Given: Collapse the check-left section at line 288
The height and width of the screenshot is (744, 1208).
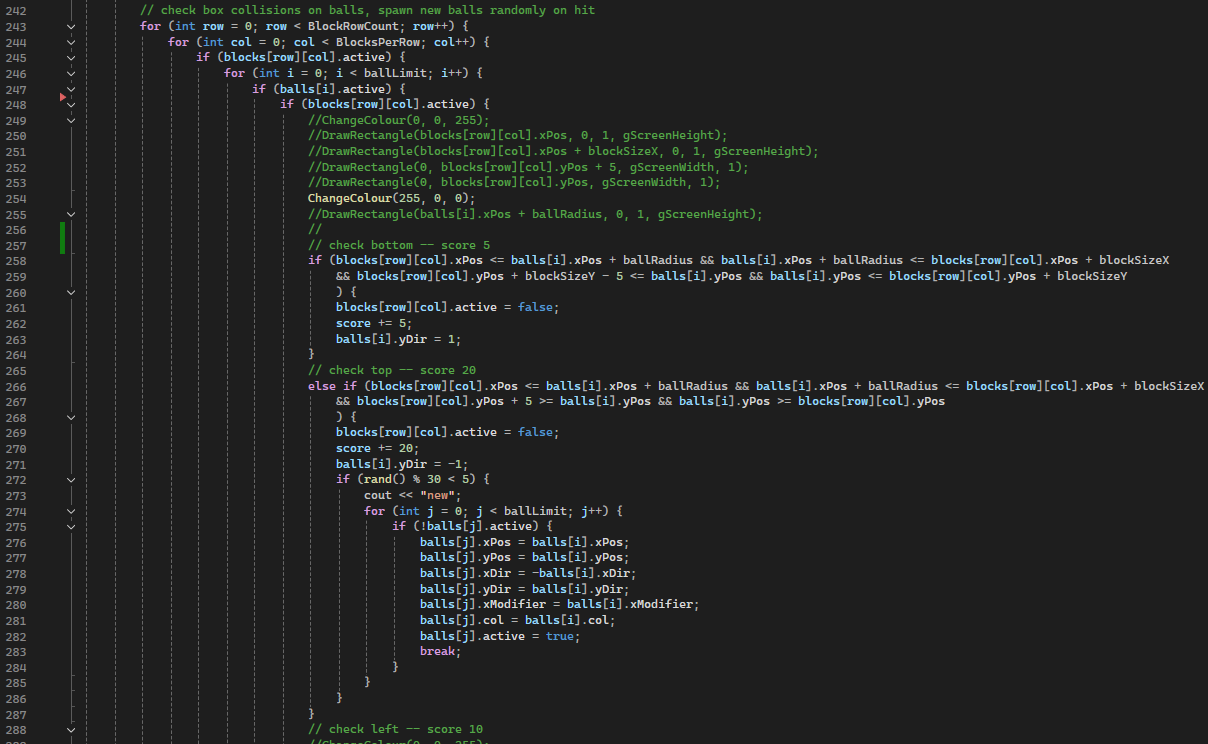Looking at the screenshot, I should (71, 730).
